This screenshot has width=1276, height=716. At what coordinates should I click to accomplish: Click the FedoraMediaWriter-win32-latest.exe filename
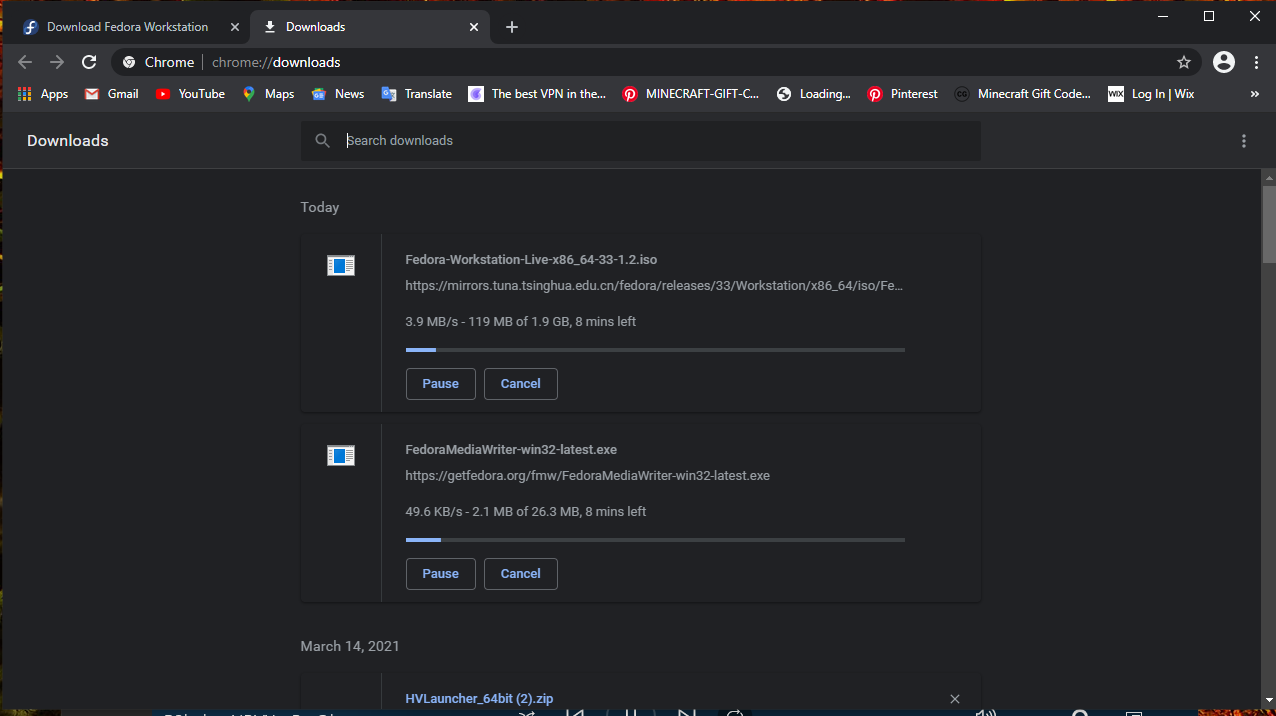(x=511, y=449)
